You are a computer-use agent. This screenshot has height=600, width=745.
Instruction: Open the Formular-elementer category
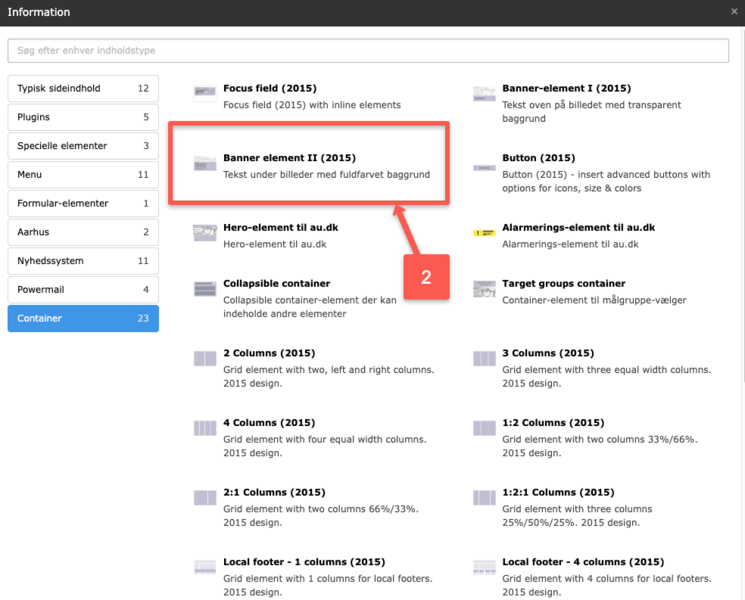click(x=82, y=204)
